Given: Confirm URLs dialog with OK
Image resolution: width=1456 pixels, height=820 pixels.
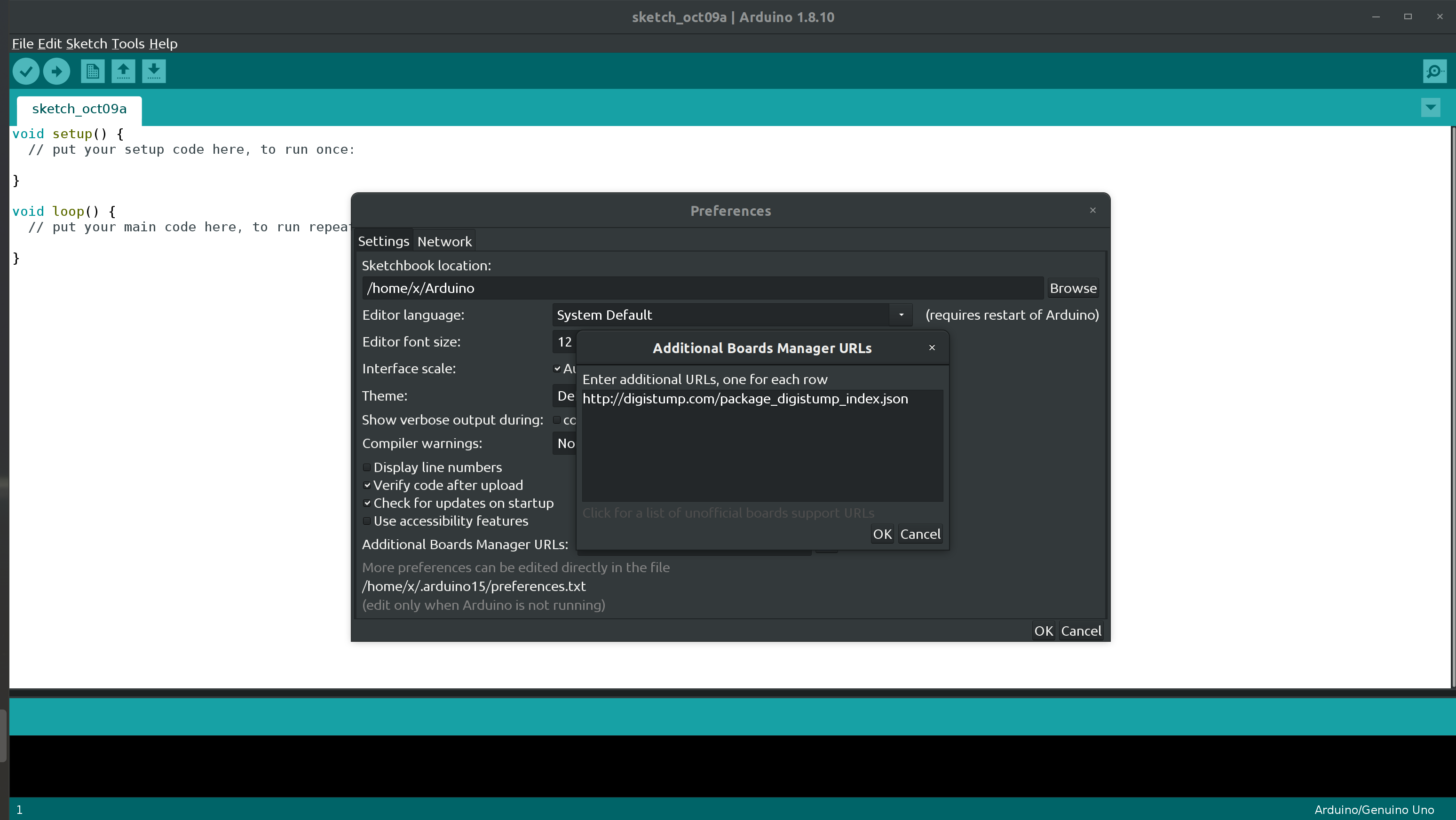Looking at the screenshot, I should pos(882,534).
